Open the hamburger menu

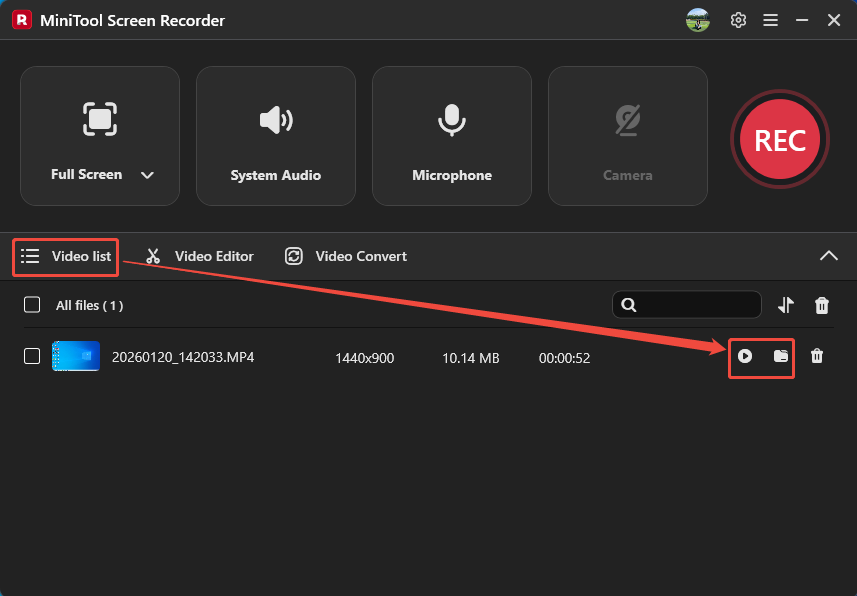(770, 19)
